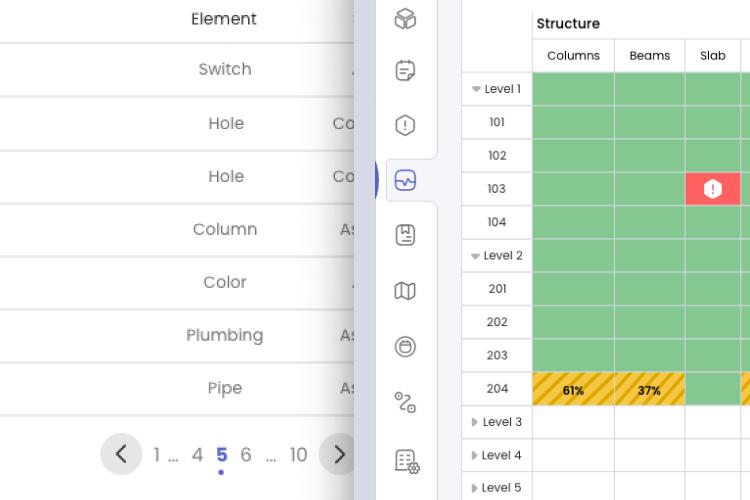
Task: Click the calendar schedule icon in sidebar
Action: tap(405, 71)
